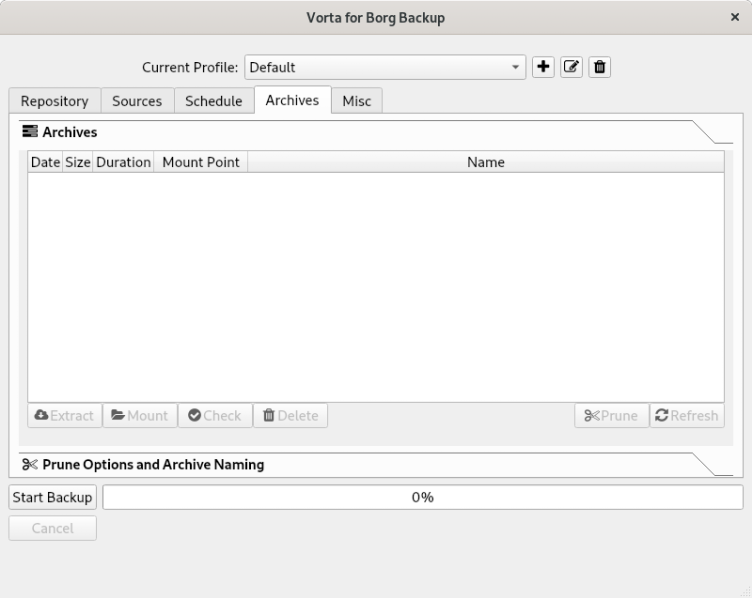Image resolution: width=752 pixels, height=598 pixels.
Task: Click the Start Backup button
Action: click(x=53, y=497)
